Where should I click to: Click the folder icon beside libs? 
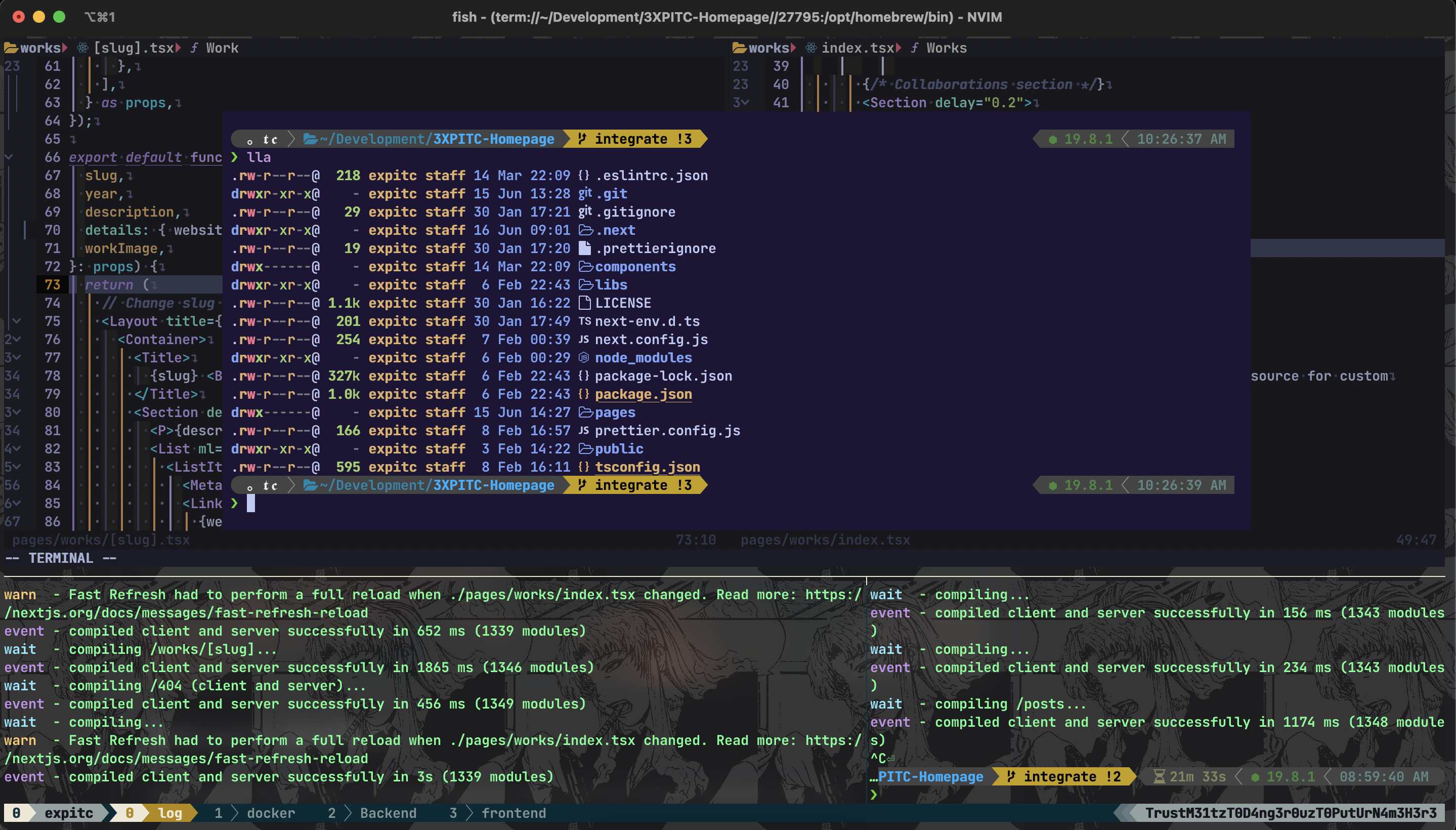pos(586,285)
